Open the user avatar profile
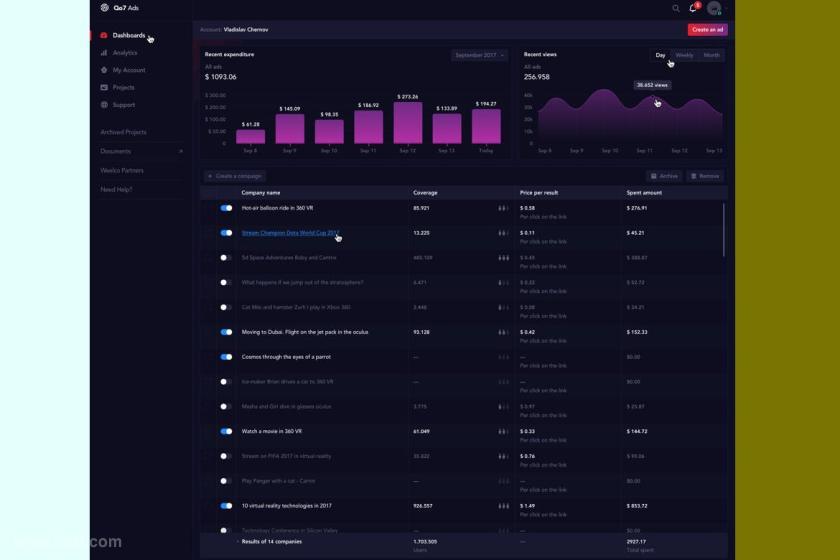This screenshot has height=560, width=840. point(714,8)
